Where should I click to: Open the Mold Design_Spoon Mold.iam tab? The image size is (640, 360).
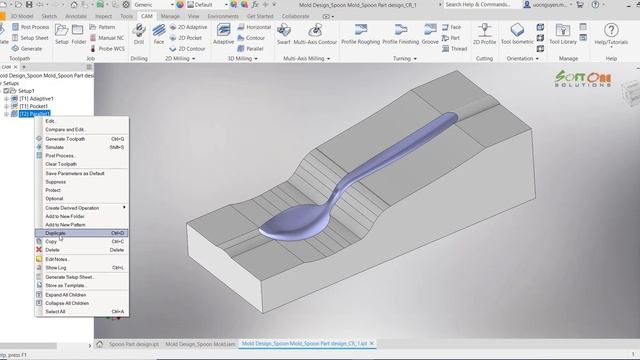(200, 344)
